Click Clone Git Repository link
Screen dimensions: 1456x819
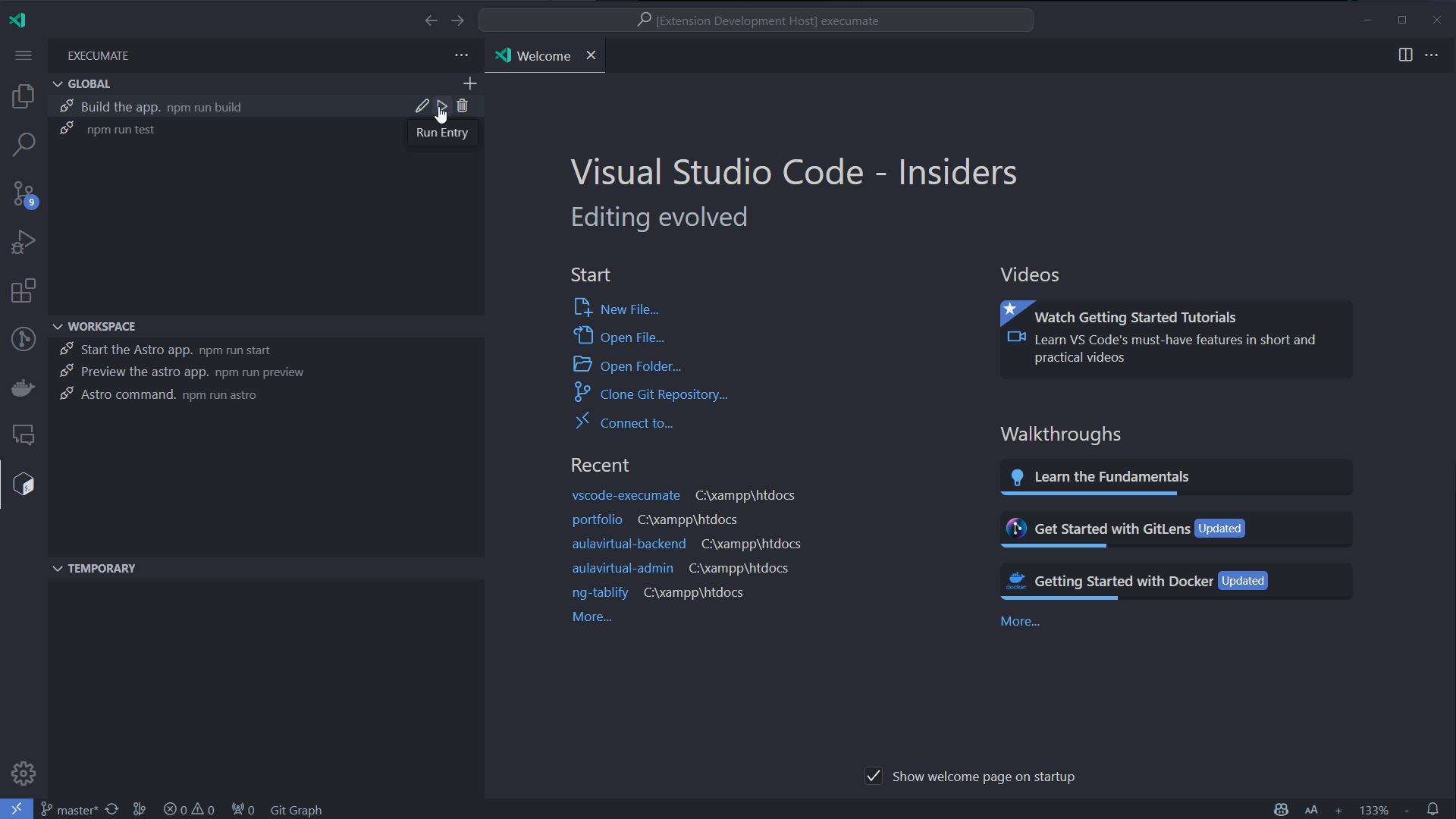[664, 394]
